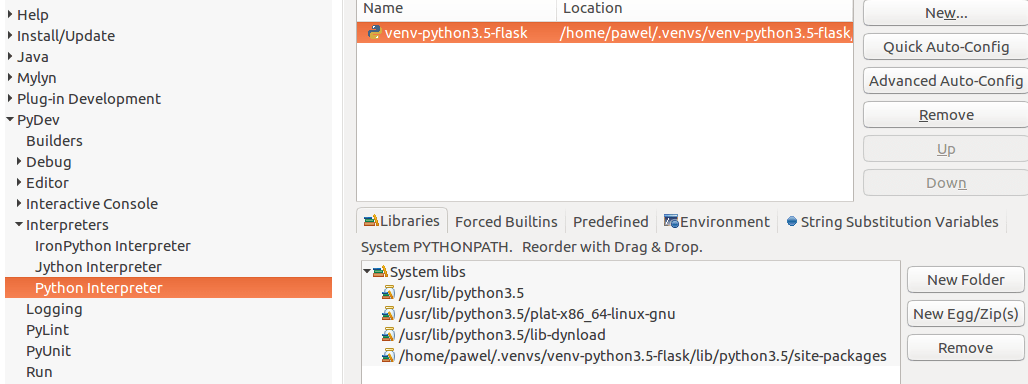
Task: Switch to the Forced Builtins tab
Action: pos(506,221)
